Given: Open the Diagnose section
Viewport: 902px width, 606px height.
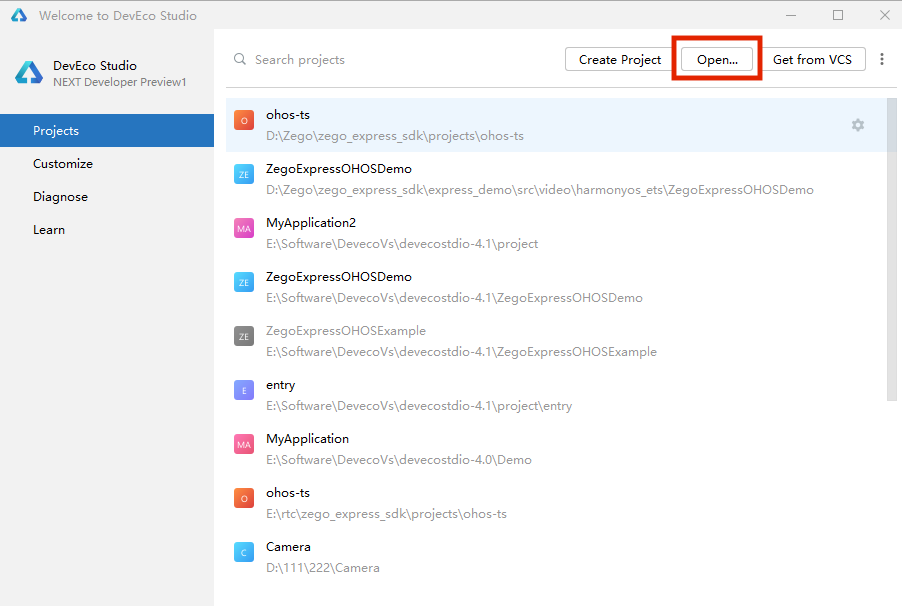Looking at the screenshot, I should point(60,197).
